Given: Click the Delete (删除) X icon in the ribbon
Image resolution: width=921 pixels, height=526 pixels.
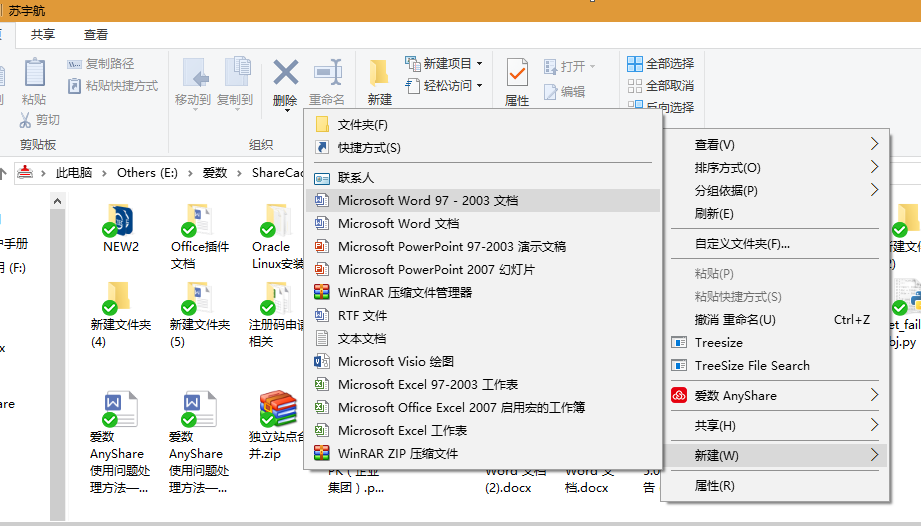Looking at the screenshot, I should (x=285, y=73).
